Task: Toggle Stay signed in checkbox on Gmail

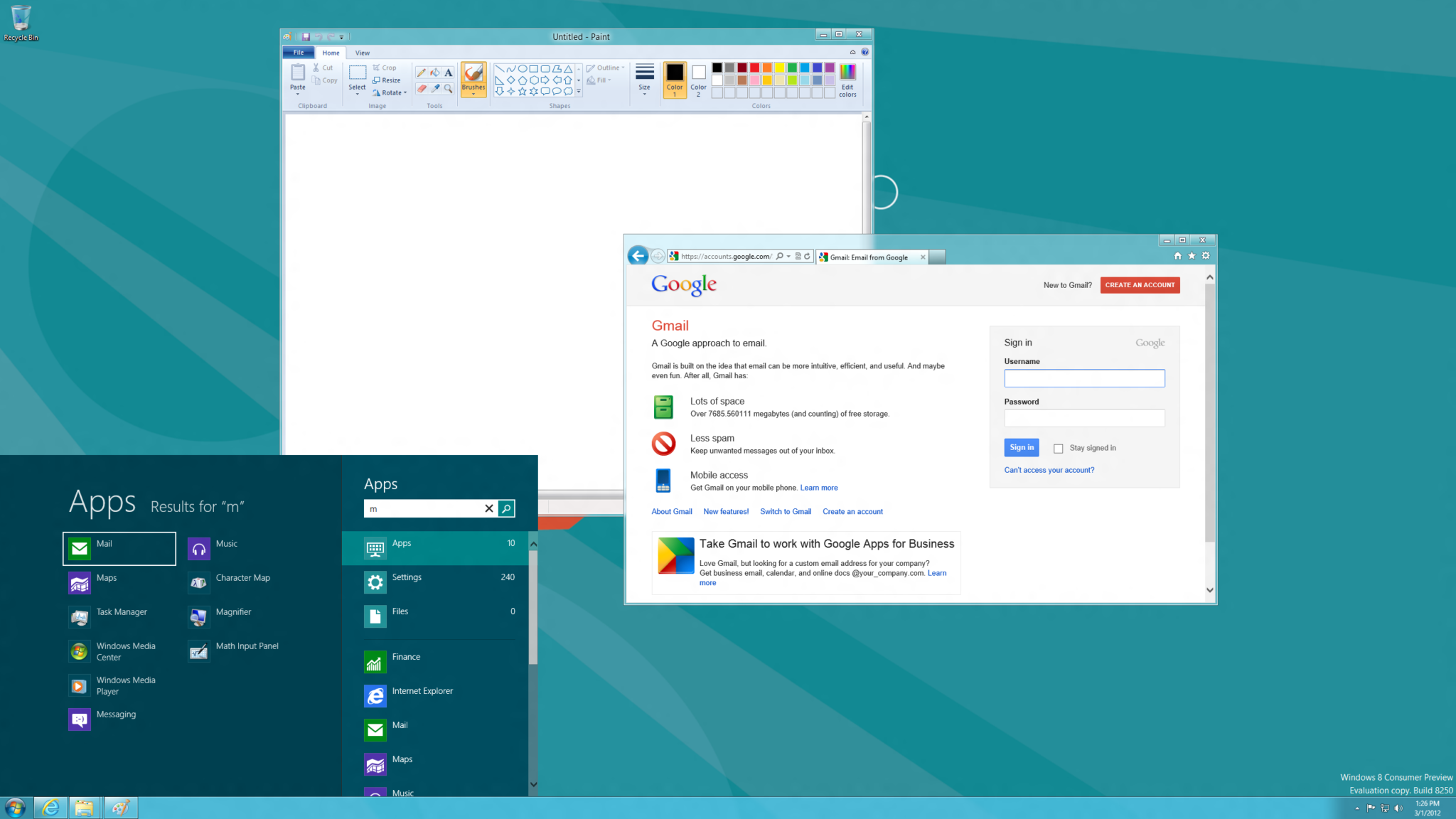Action: pos(1058,447)
